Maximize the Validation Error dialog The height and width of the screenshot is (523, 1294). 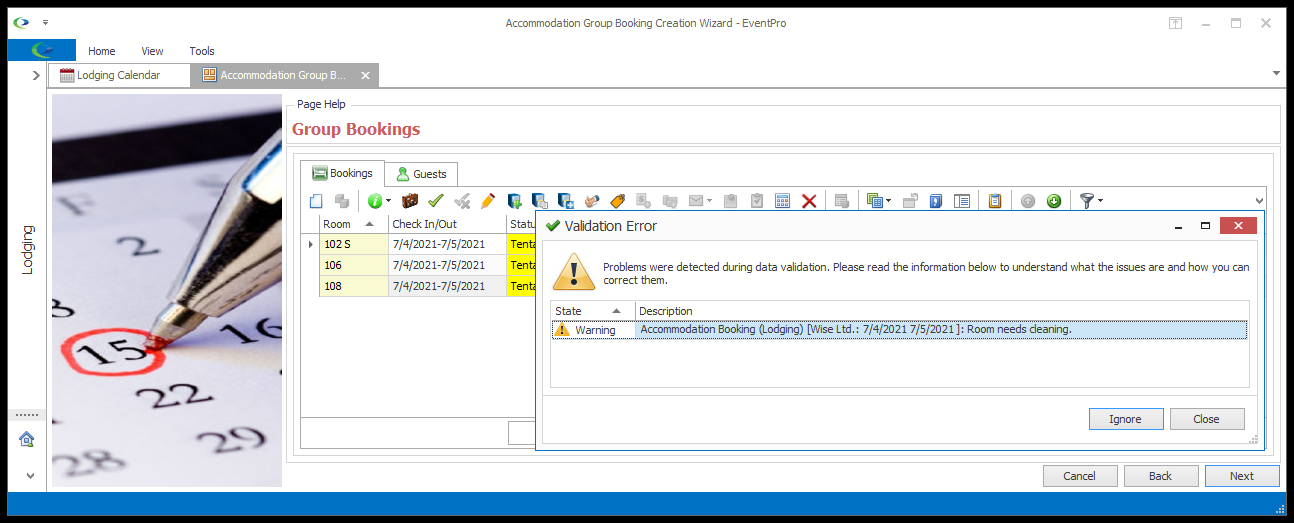tap(1205, 226)
